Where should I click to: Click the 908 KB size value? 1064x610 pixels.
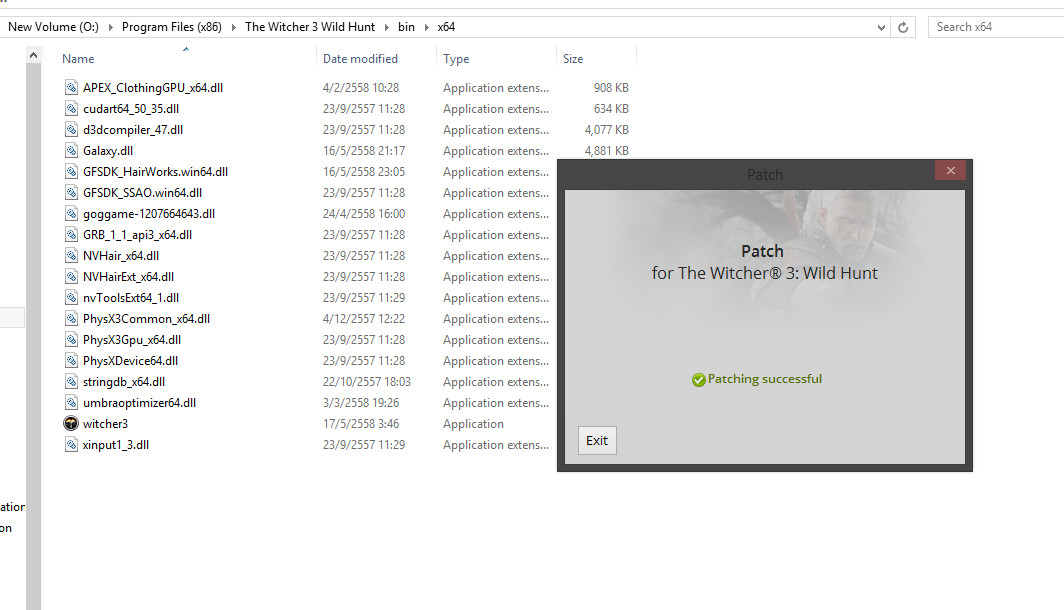pos(611,88)
